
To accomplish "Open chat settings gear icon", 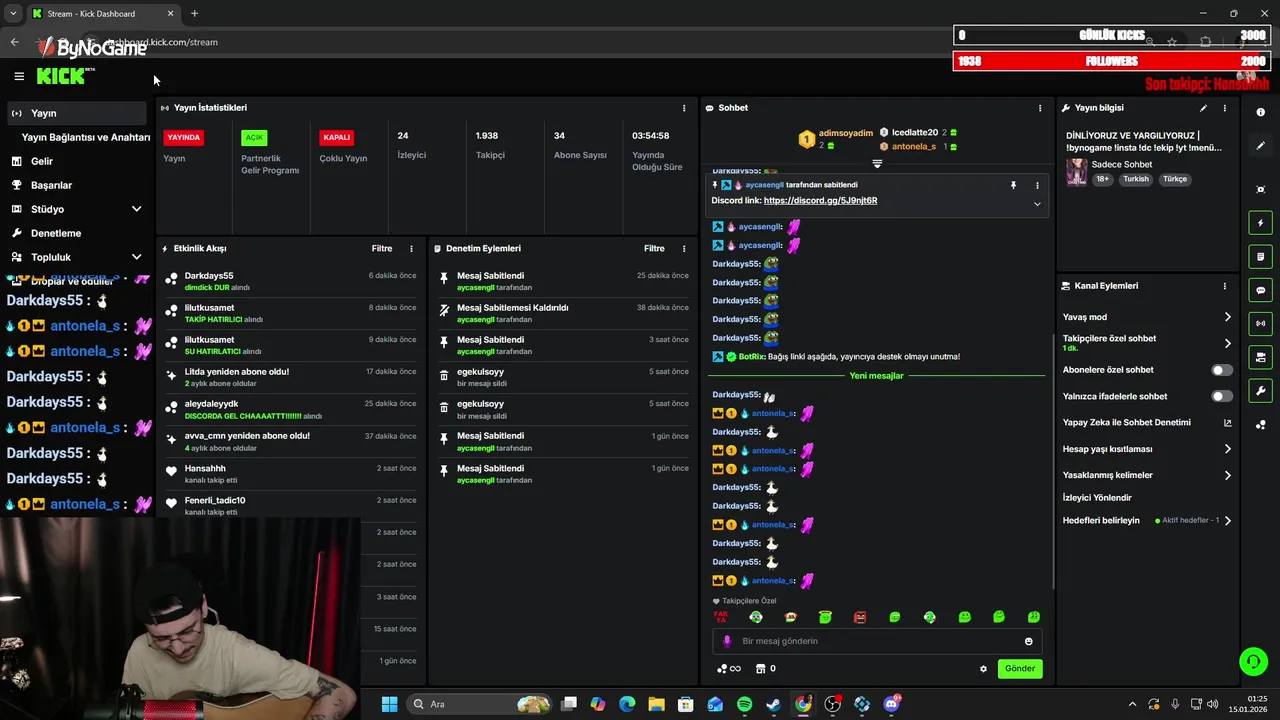I will point(983,669).
